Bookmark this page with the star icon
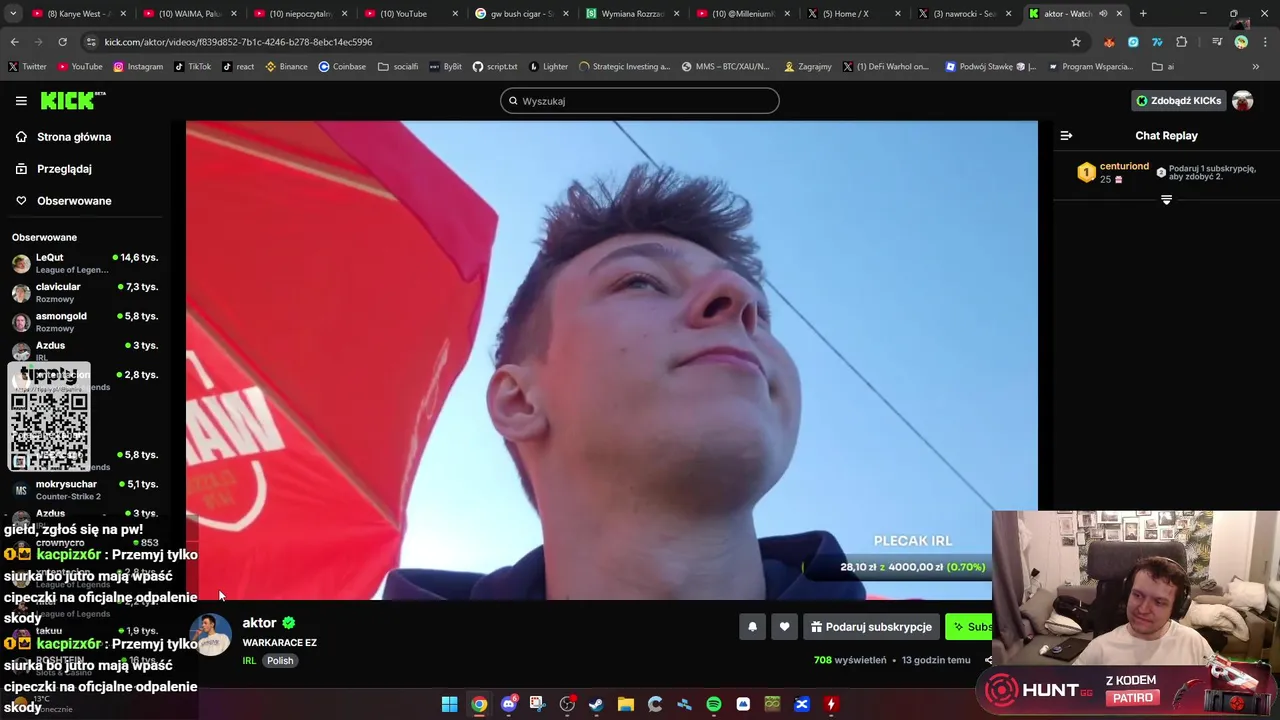This screenshot has height=720, width=1280. (1076, 42)
